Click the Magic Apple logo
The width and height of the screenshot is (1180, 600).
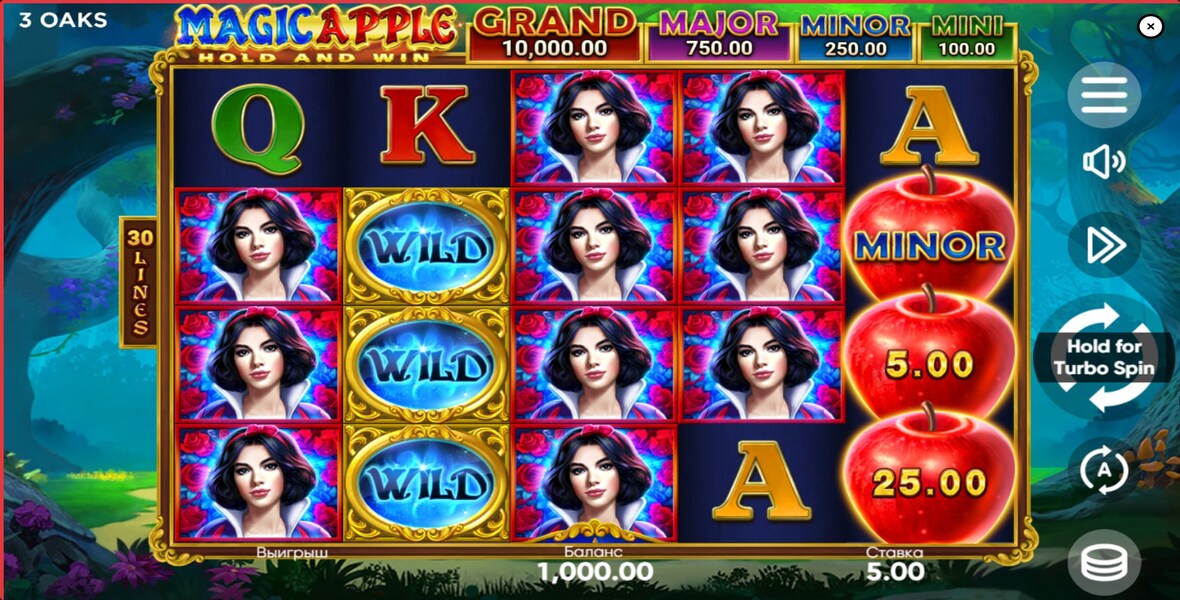(318, 34)
